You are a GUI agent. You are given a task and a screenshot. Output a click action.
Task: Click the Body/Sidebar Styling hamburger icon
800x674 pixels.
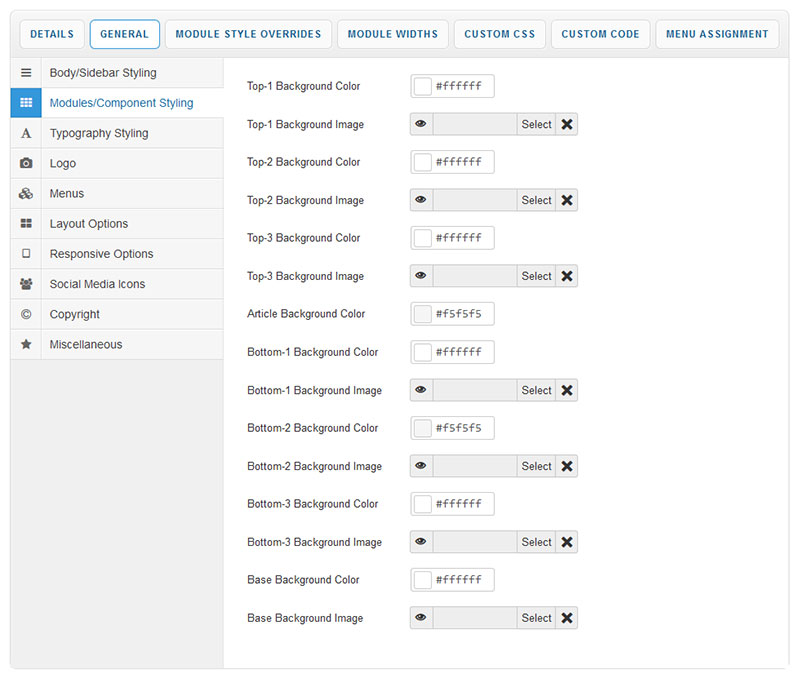[26, 73]
